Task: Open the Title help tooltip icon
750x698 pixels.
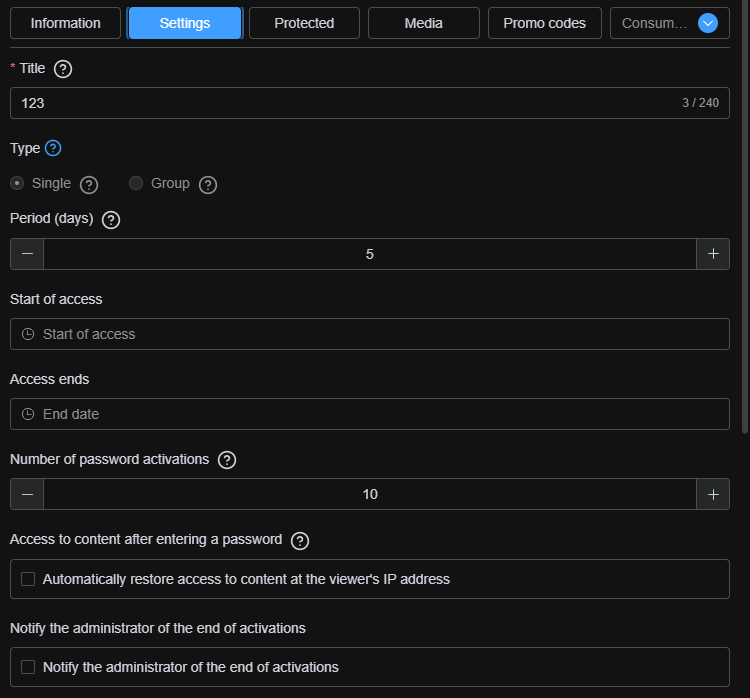Action: pyautogui.click(x=63, y=69)
